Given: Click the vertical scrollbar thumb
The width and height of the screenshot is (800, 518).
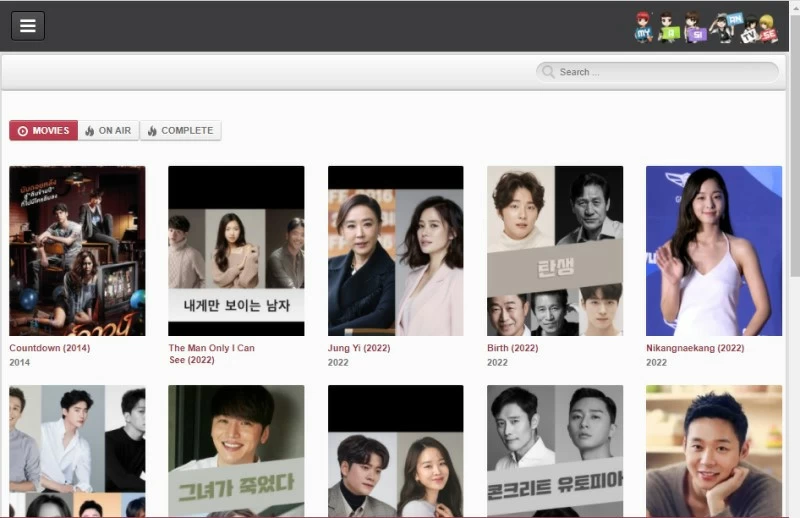Looking at the screenshot, I should 795,145.
